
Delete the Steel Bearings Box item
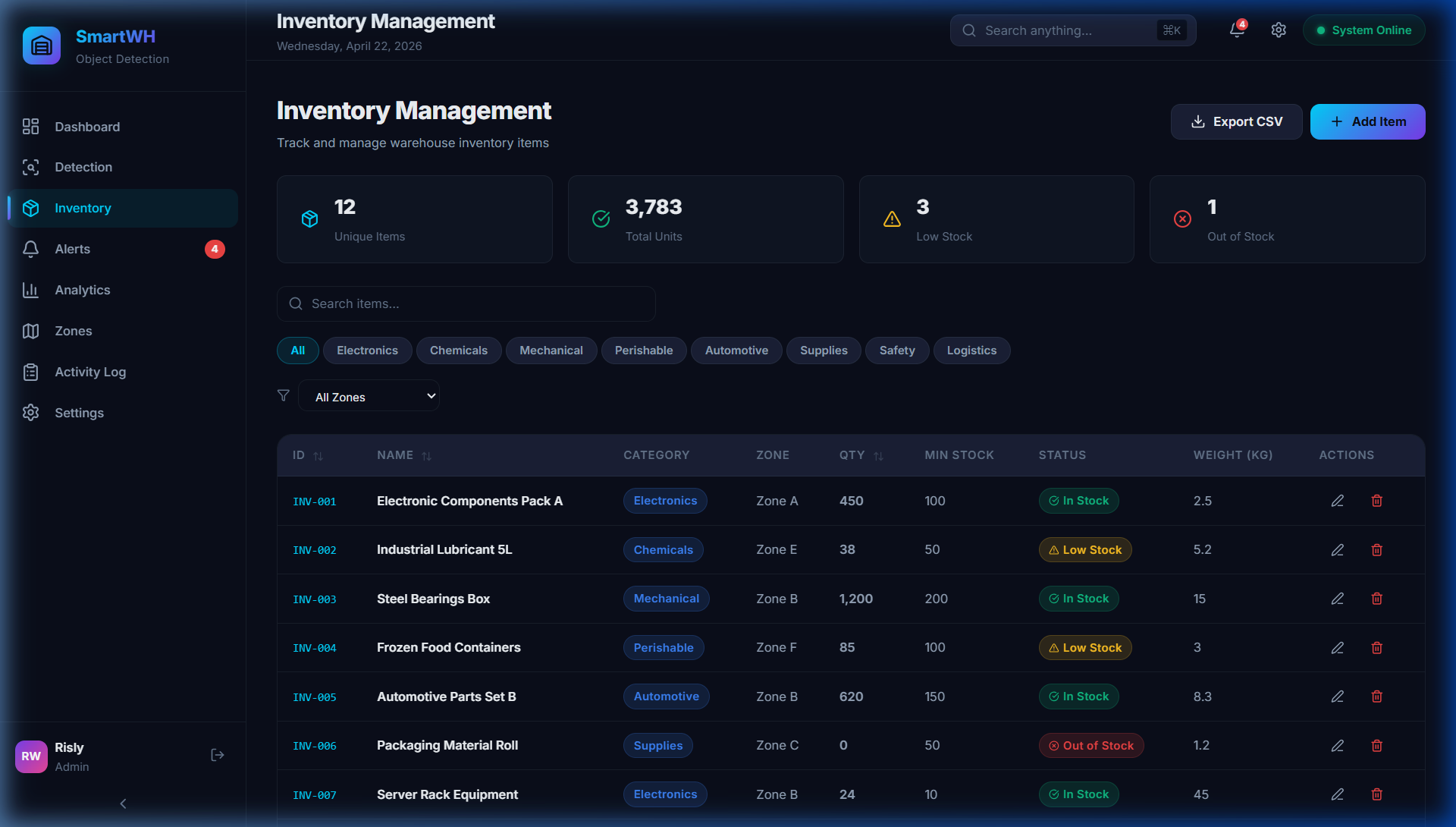point(1376,599)
